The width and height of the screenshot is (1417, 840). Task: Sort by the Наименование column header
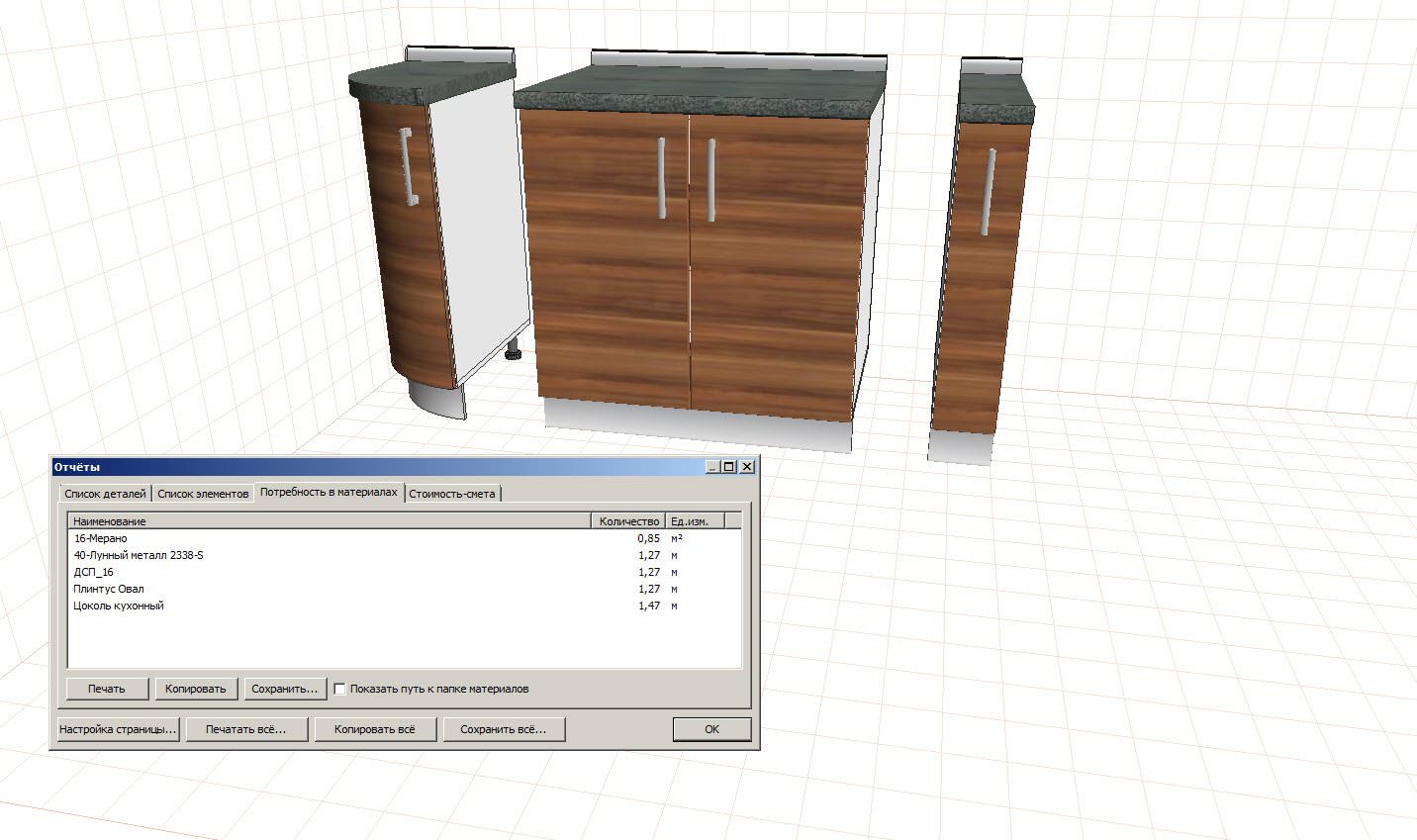(x=330, y=521)
